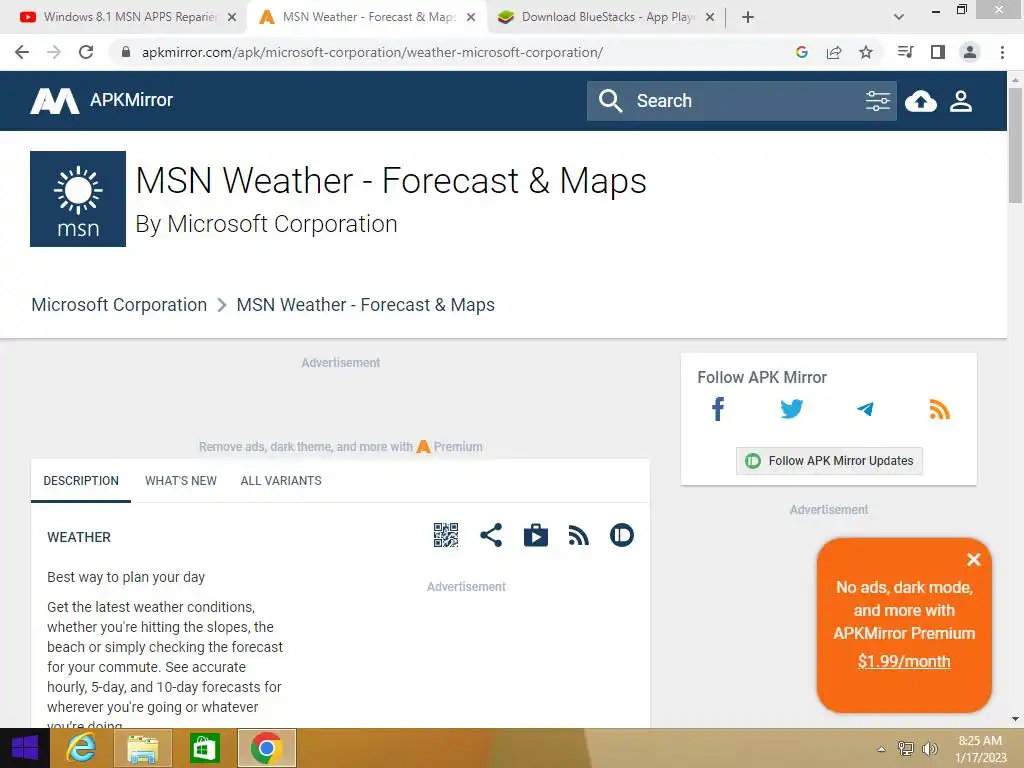Open volume control in system tray
The height and width of the screenshot is (768, 1024).
929,749
